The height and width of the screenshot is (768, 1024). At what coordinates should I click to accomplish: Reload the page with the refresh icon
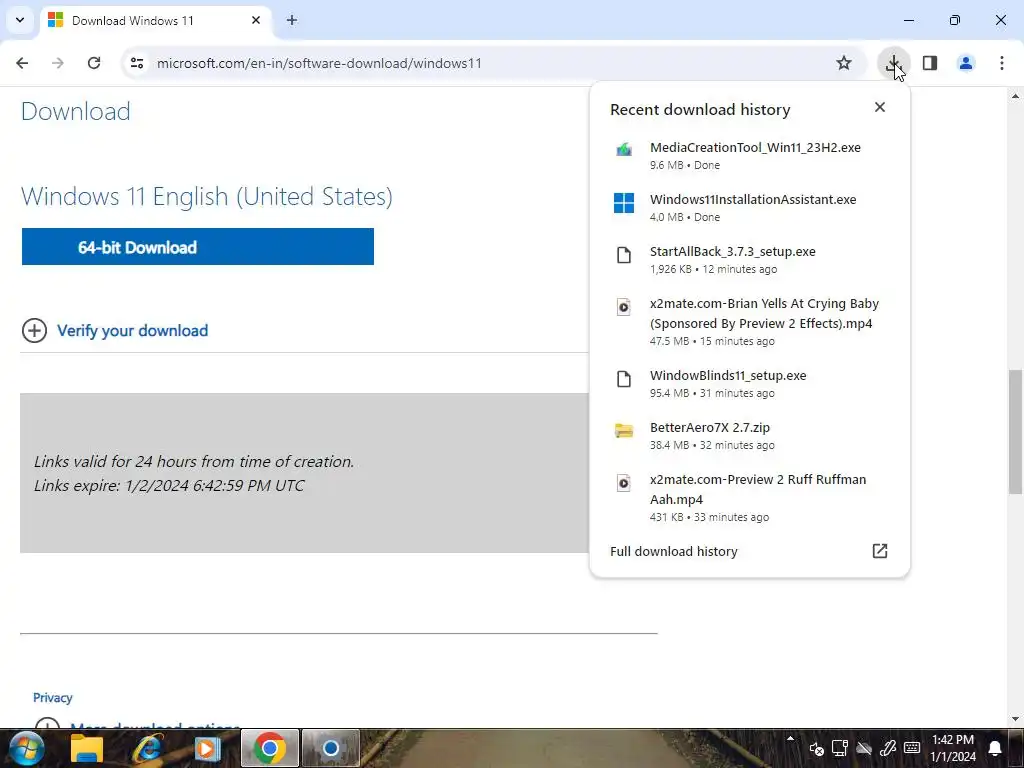[94, 63]
